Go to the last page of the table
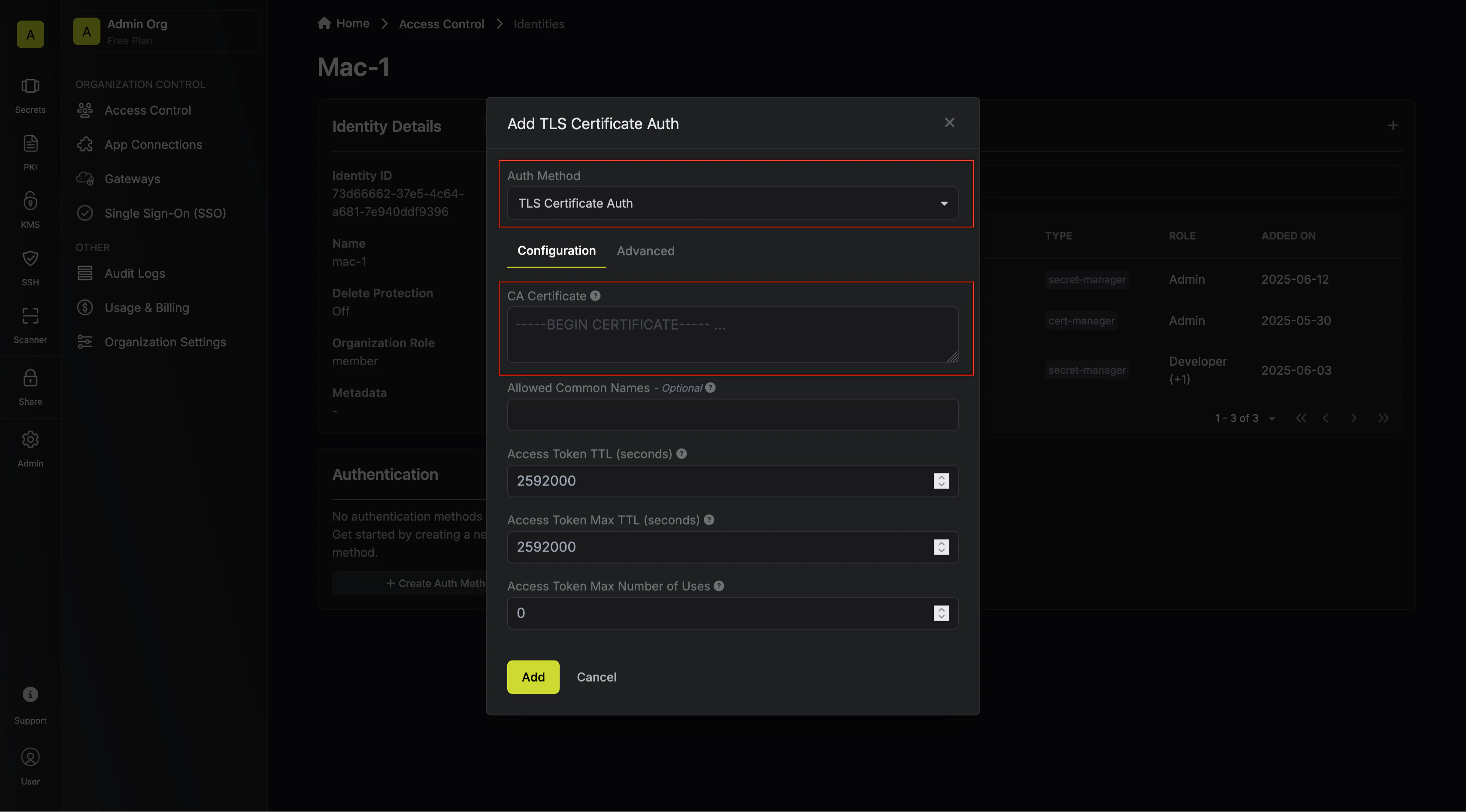 click(1383, 418)
